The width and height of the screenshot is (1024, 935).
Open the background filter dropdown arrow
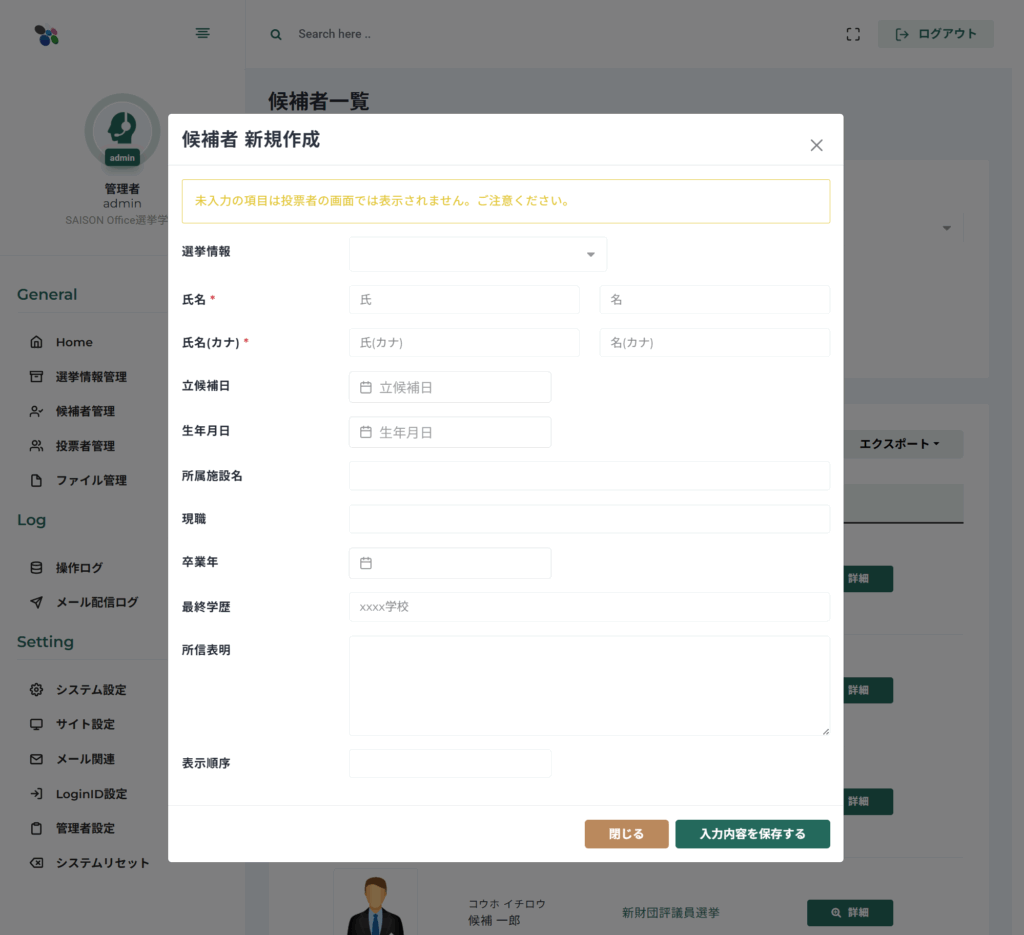coord(946,228)
